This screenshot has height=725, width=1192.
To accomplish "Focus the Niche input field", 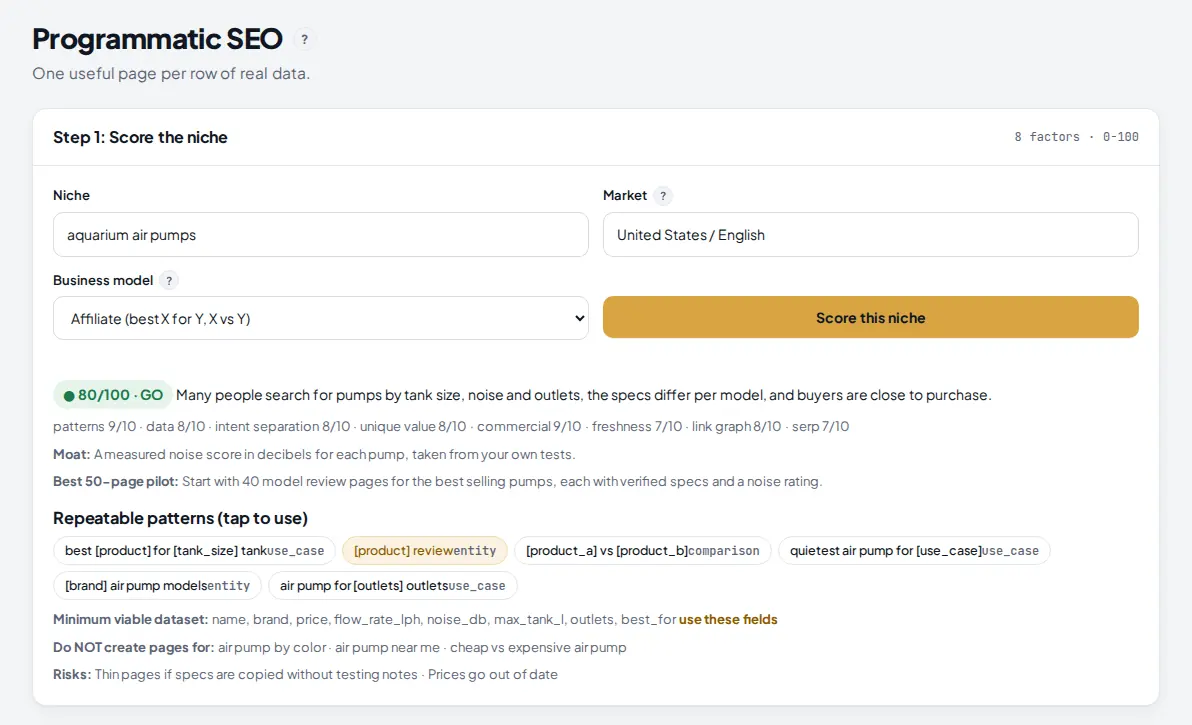I will coord(321,235).
